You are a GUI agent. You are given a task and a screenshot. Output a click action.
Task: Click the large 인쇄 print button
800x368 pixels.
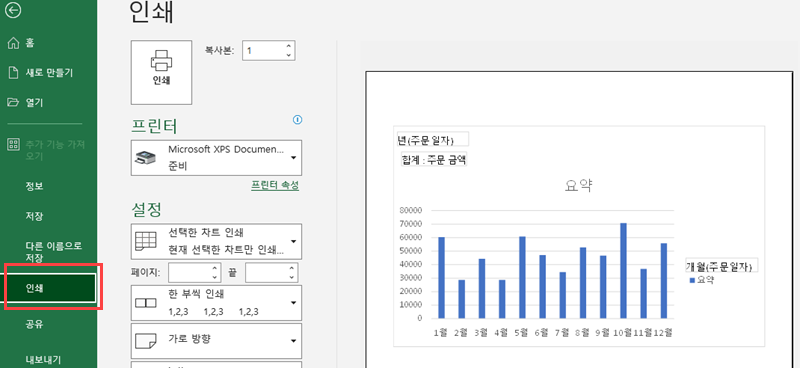161,72
